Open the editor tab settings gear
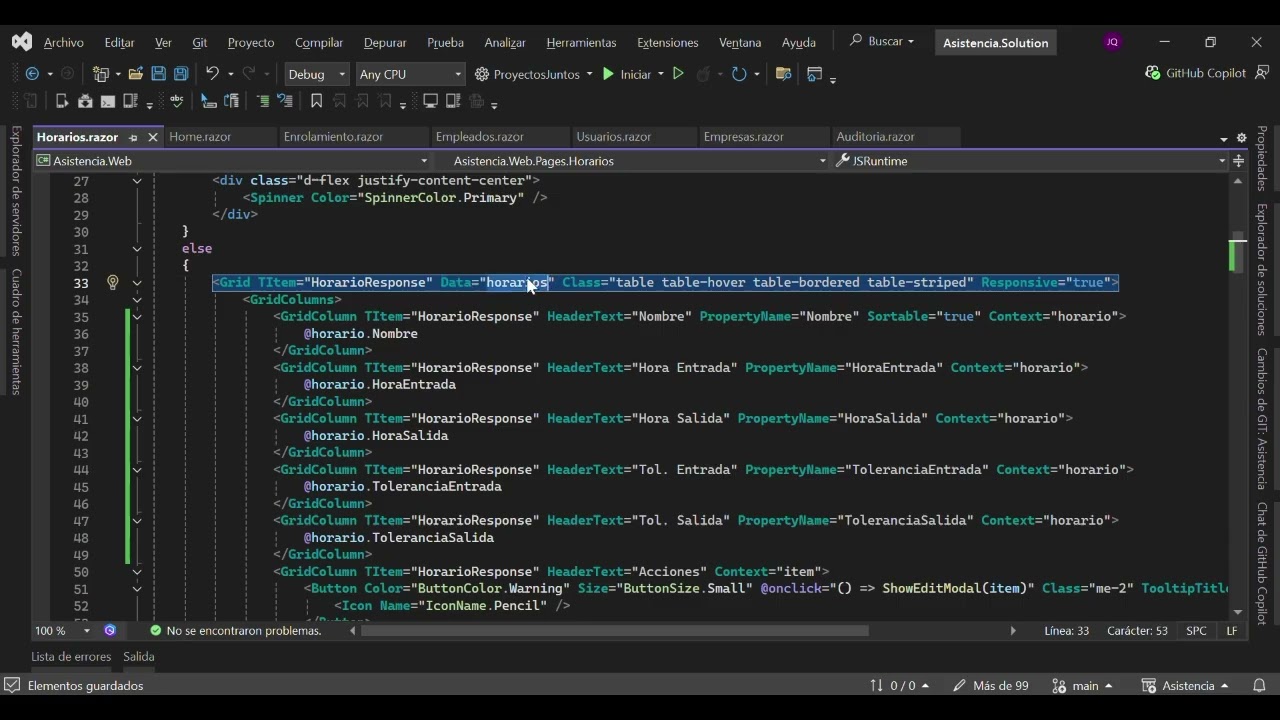 pos(1242,138)
